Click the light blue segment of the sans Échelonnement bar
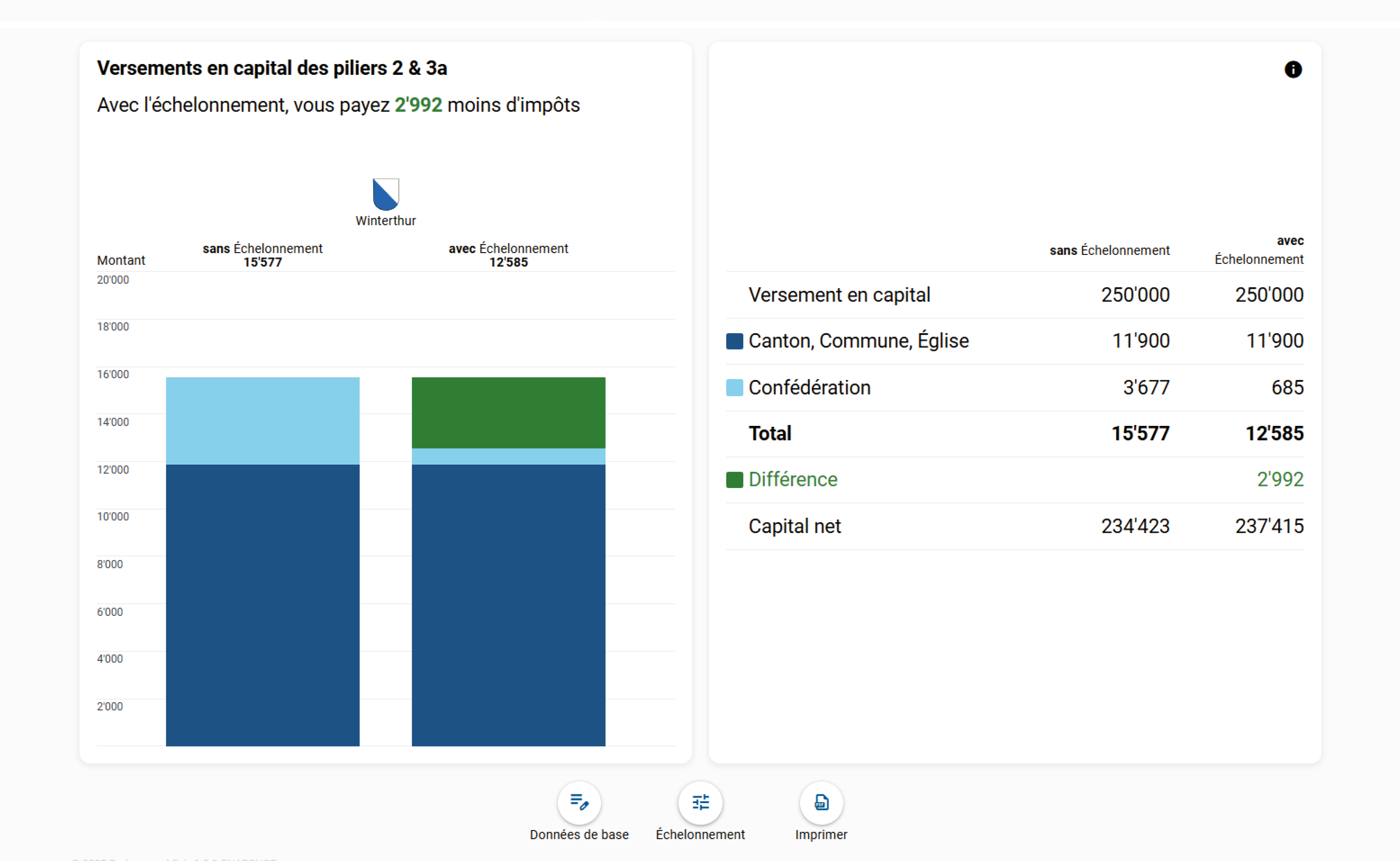 (x=263, y=420)
